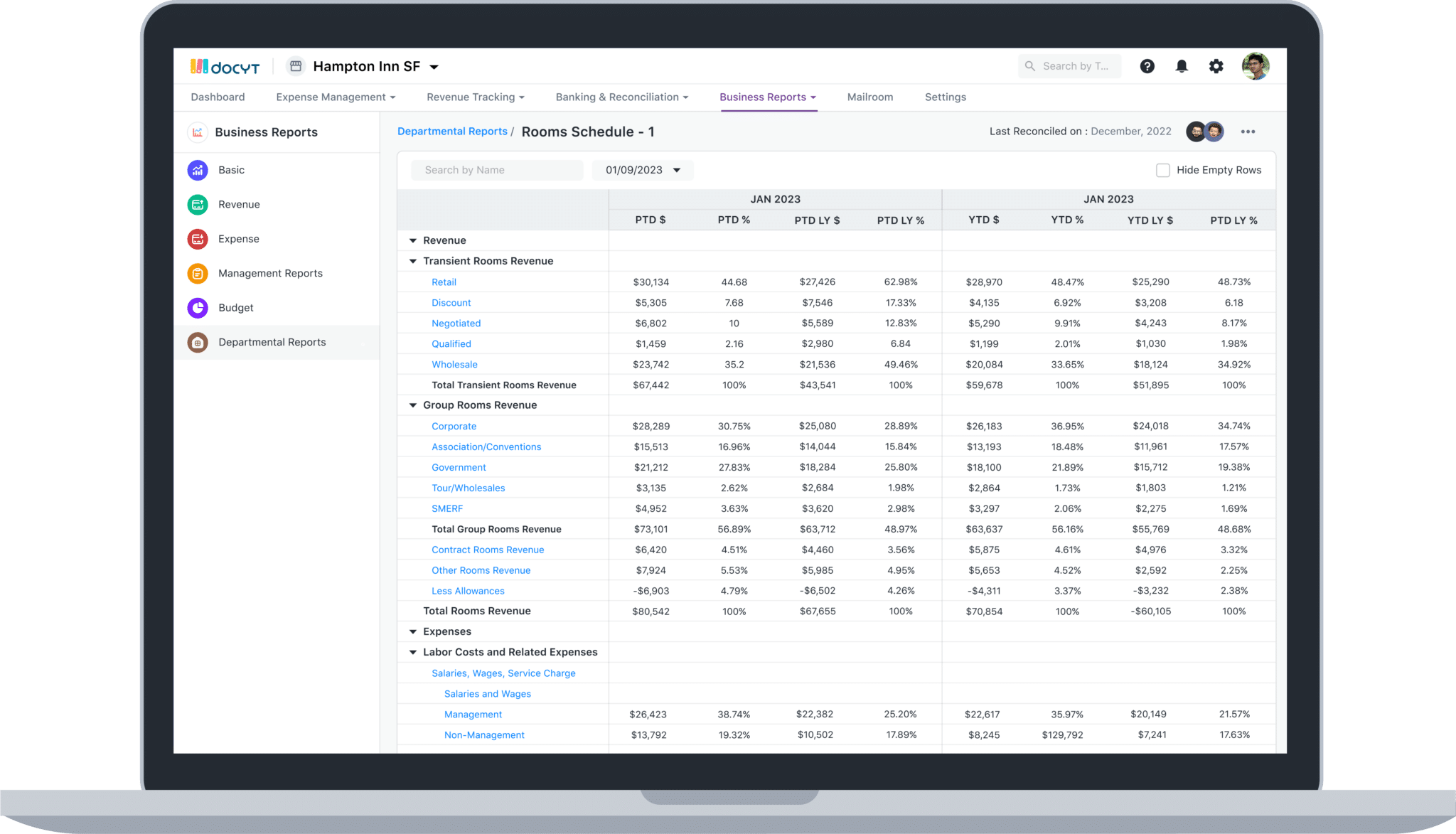Viewport: 1456px width, 834px height.
Task: Open the Wholesale revenue row link
Action: point(454,365)
